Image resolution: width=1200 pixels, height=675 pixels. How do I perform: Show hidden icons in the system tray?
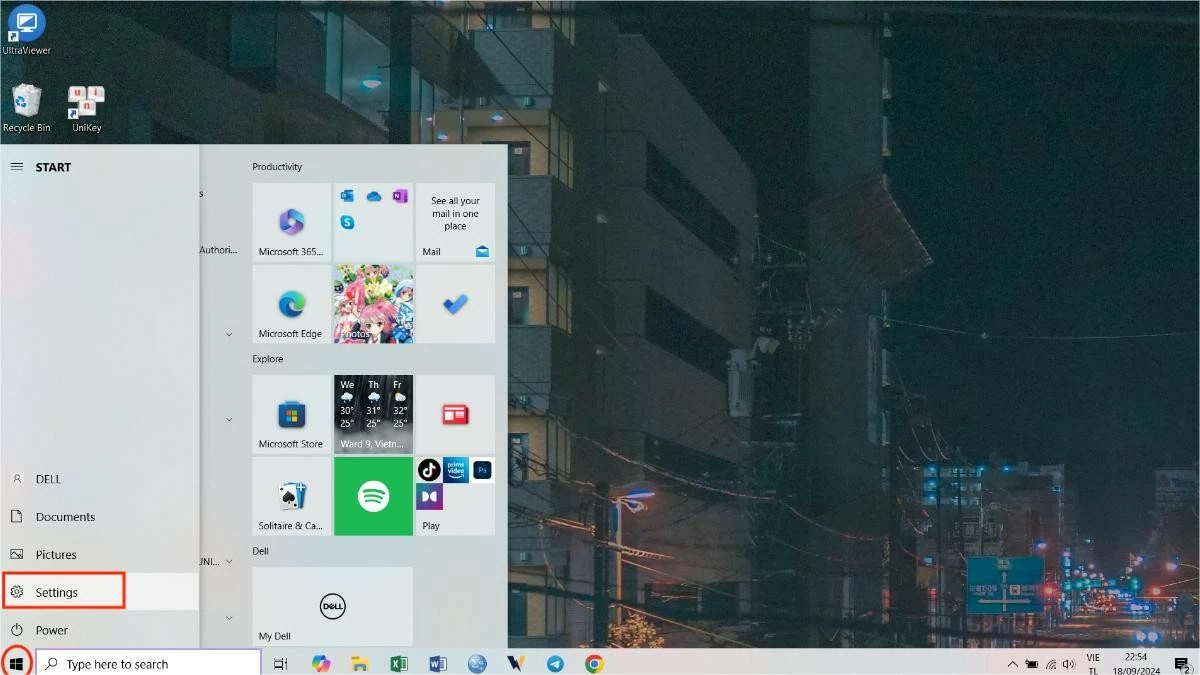[x=1012, y=663]
